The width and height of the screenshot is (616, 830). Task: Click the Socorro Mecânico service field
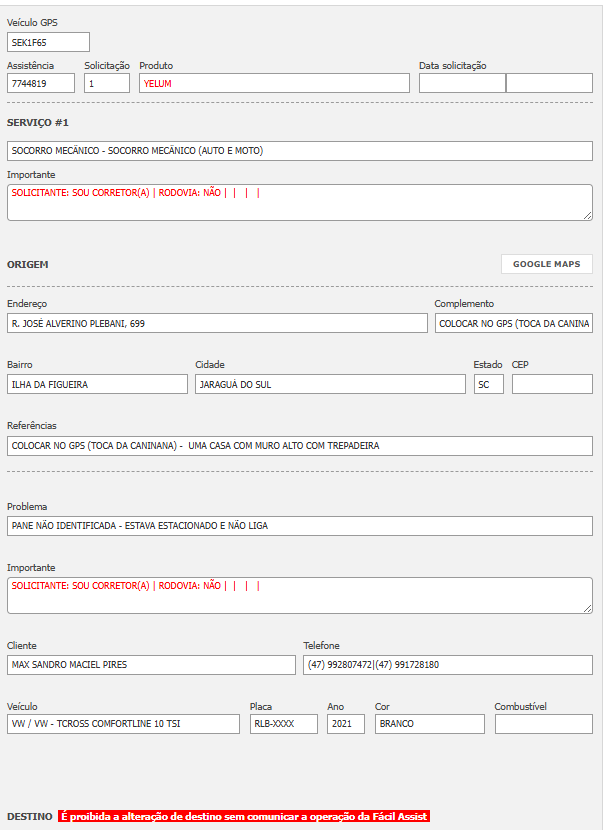pos(300,151)
